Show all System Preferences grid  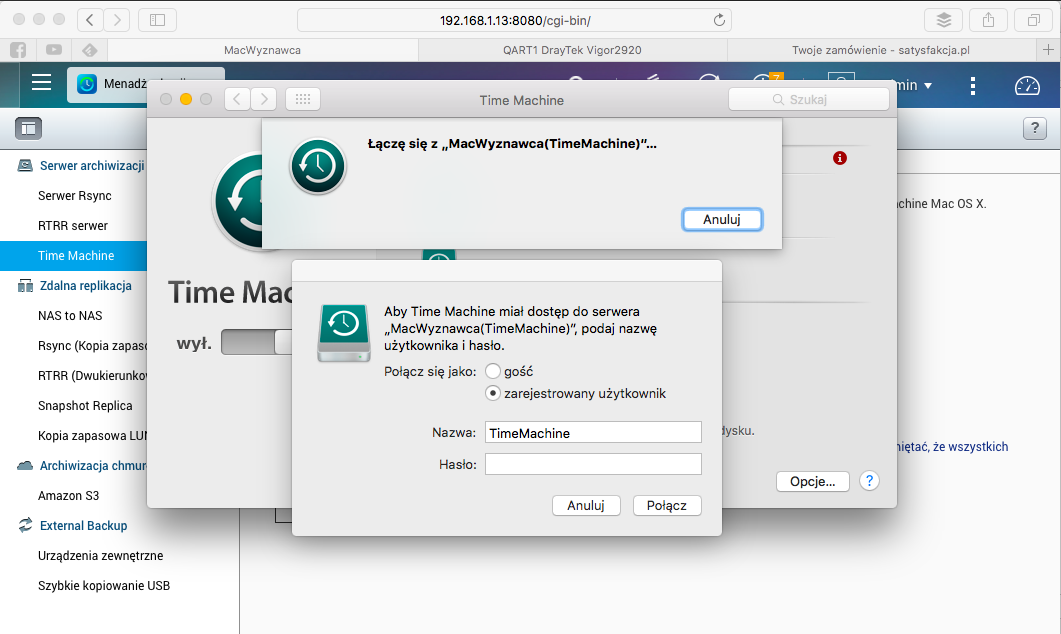(x=302, y=99)
